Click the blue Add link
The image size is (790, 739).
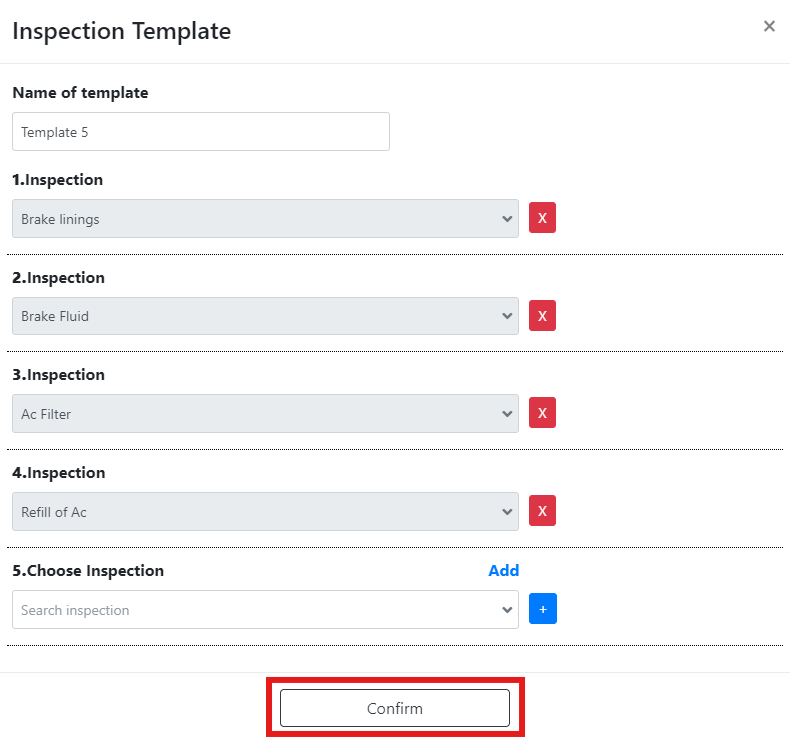[503, 570]
